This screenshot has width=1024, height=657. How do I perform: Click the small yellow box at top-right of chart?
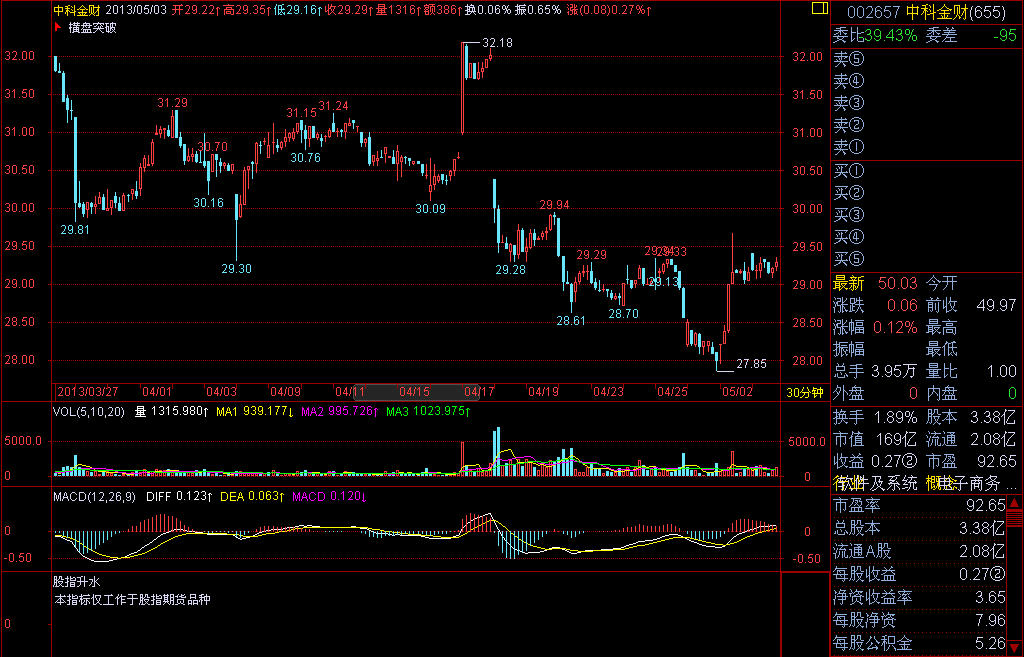pos(818,8)
